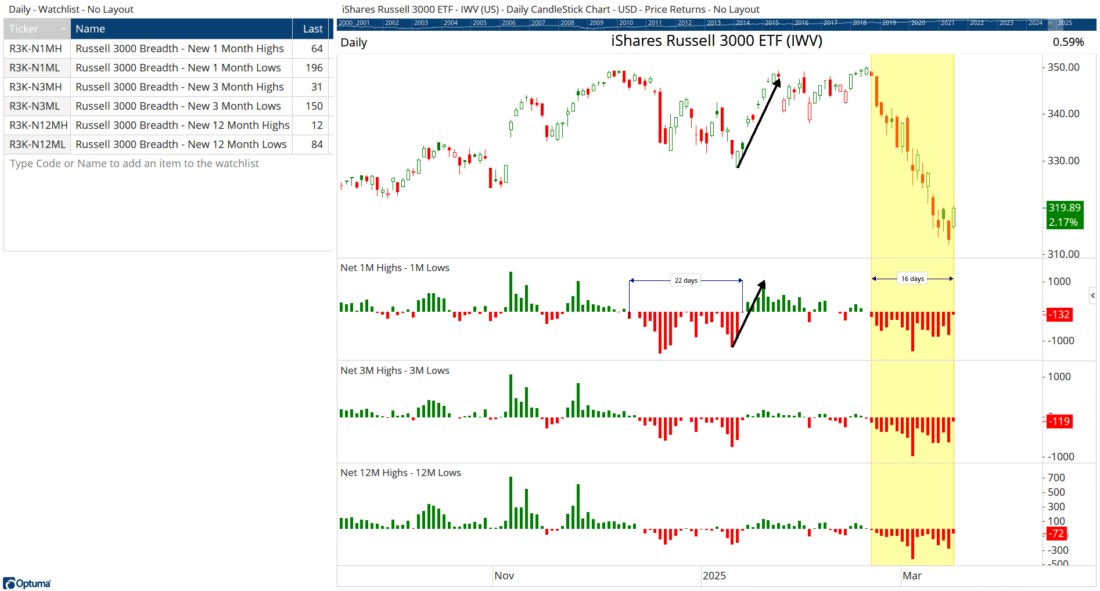Click the -132 indicator value tag
This screenshot has height=591, width=1100.
point(1059,314)
